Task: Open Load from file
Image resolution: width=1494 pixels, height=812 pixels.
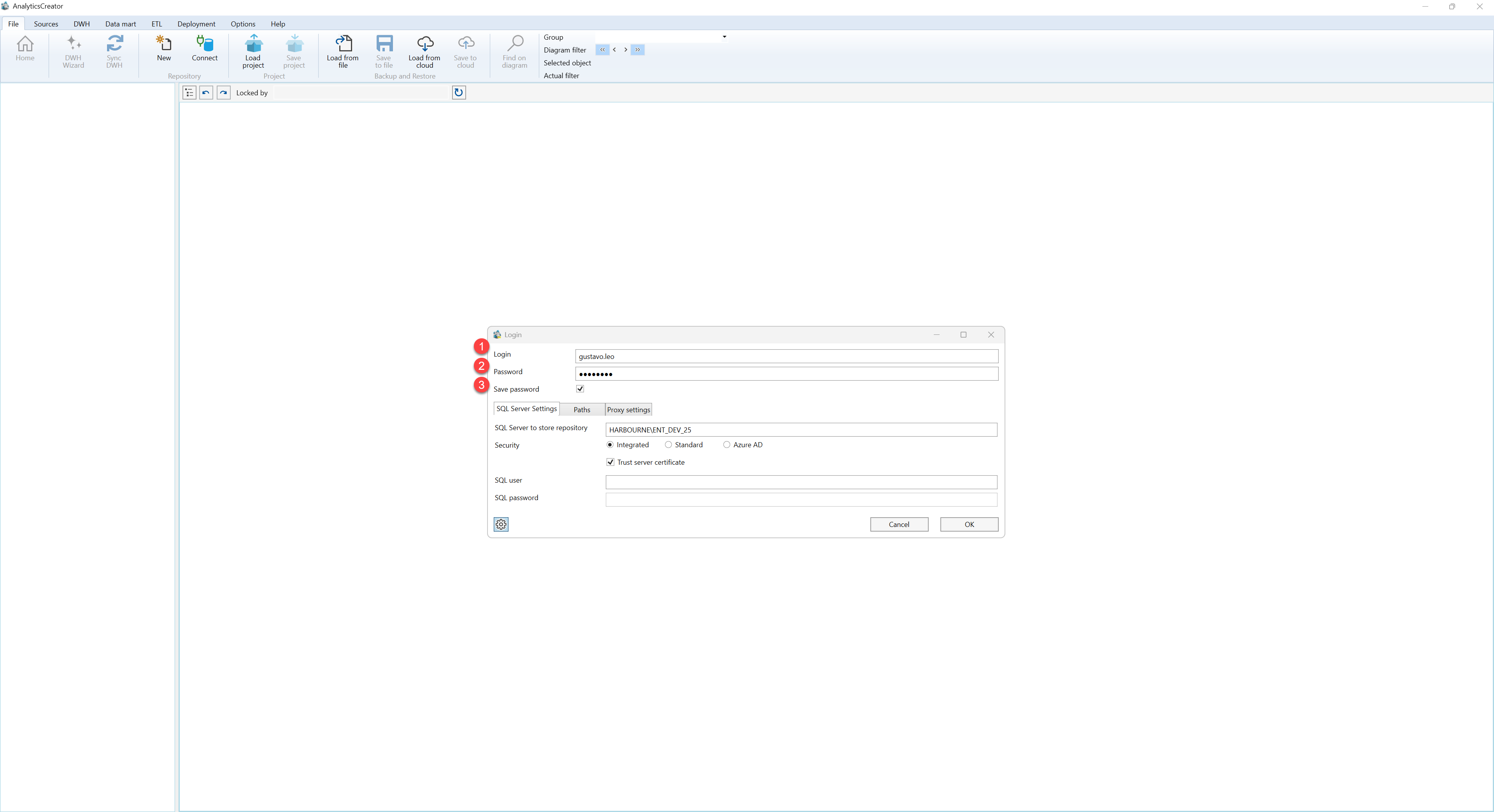Action: pyautogui.click(x=343, y=52)
